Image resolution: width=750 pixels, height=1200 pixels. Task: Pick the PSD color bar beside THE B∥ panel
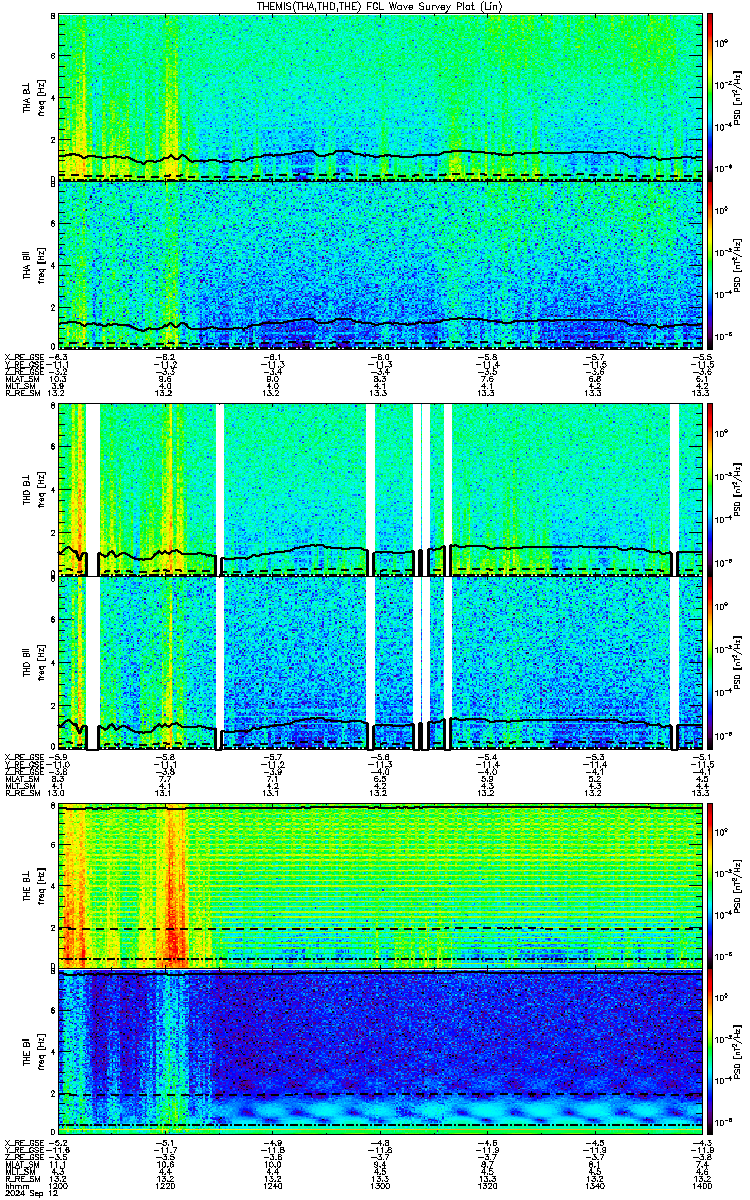coord(710,1053)
